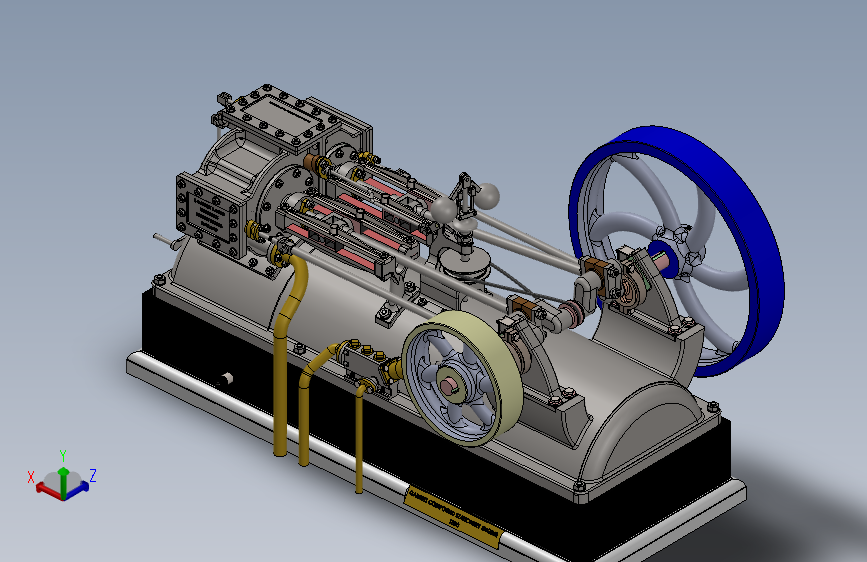The height and width of the screenshot is (562, 867).
Task: Select the governor's right flyball
Action: tap(488, 196)
